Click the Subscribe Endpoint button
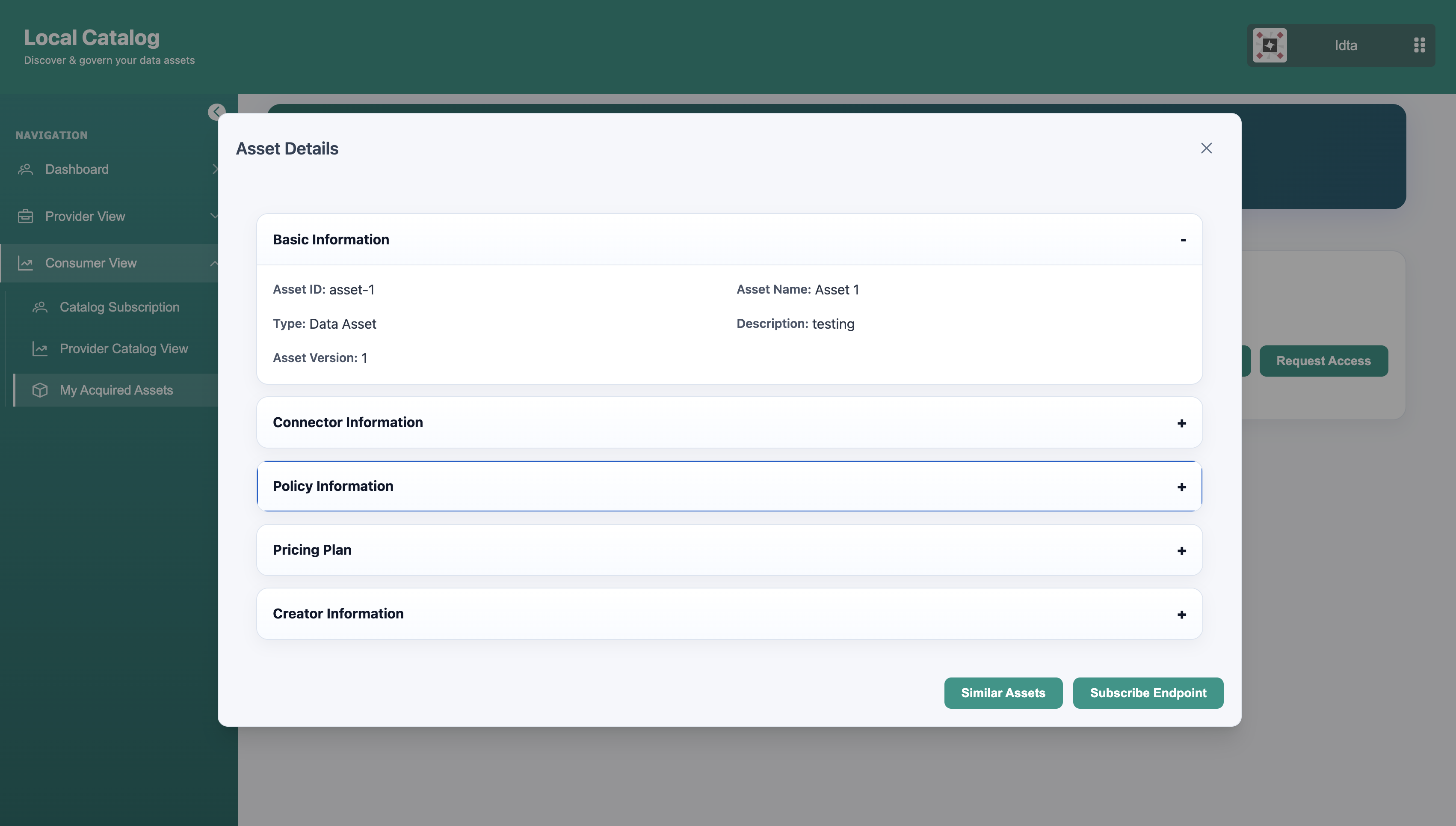The image size is (1456, 826). (x=1148, y=692)
